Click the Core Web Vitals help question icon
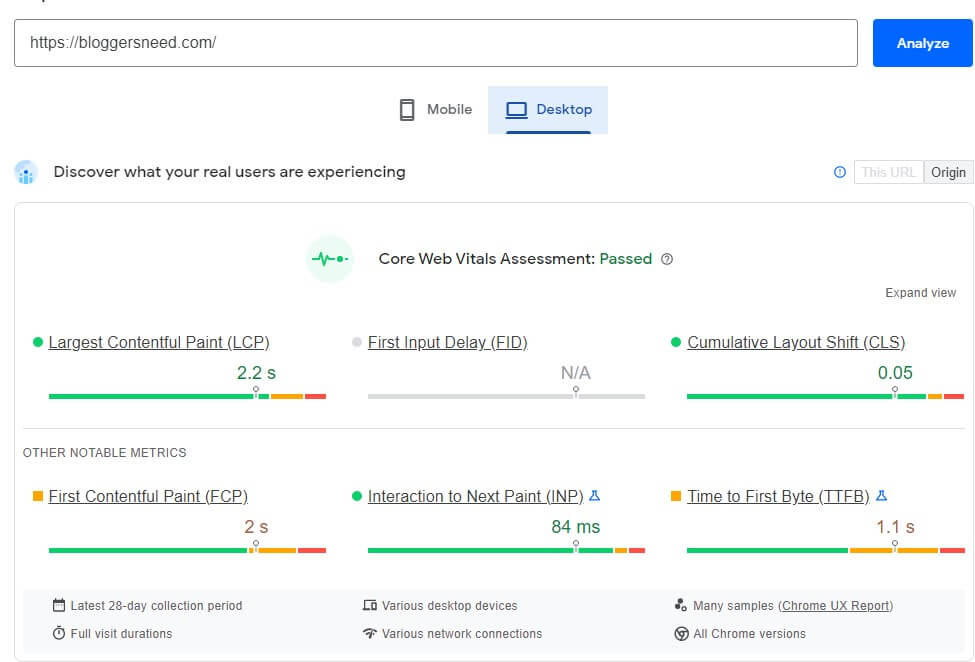 coord(667,259)
